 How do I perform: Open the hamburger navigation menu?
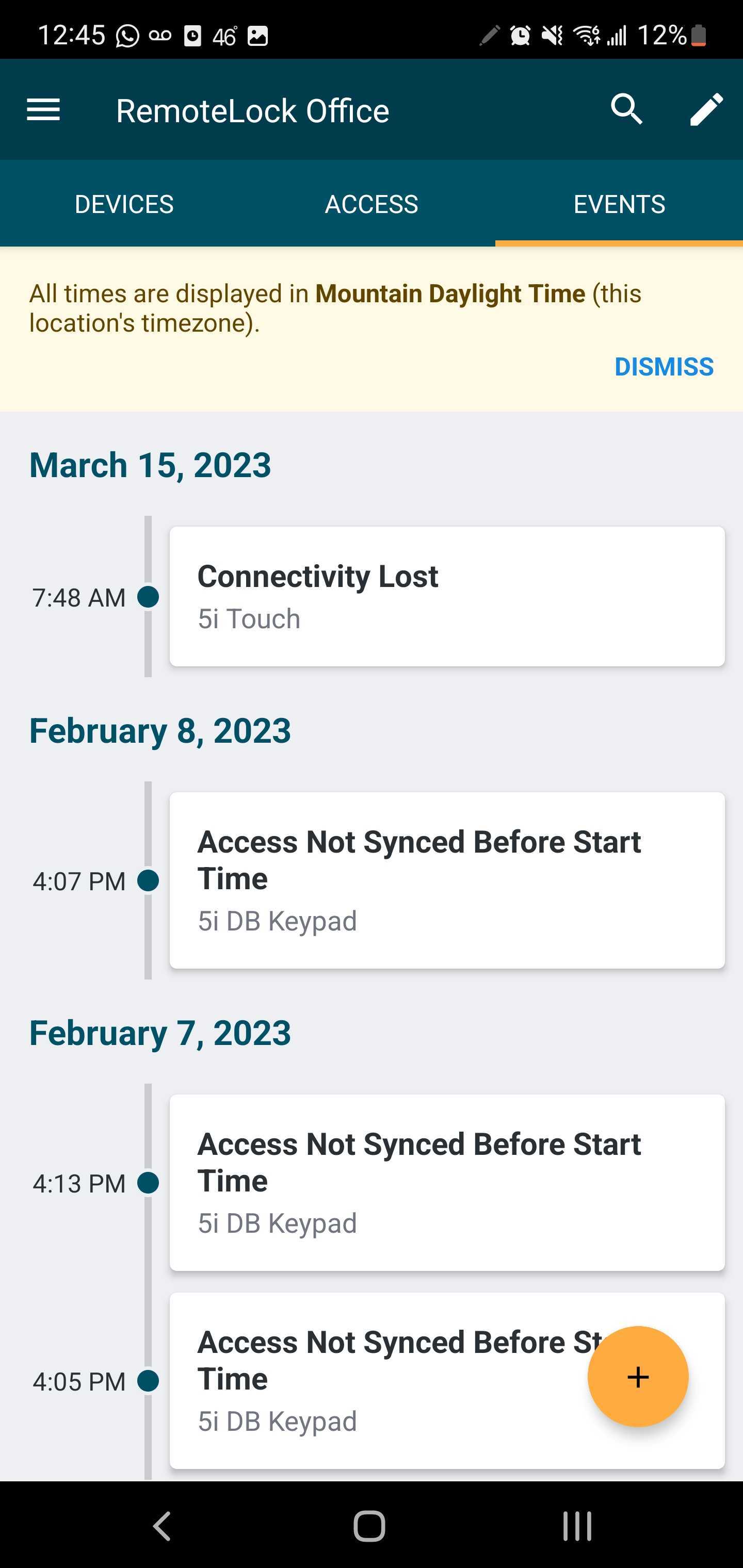[x=43, y=110]
